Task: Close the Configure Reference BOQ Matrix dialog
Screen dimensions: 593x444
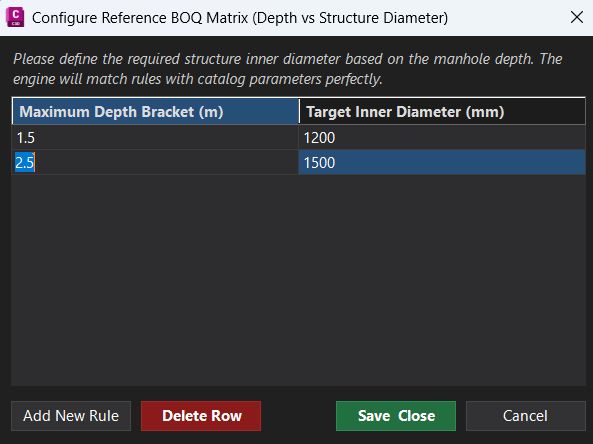Action: coord(576,17)
